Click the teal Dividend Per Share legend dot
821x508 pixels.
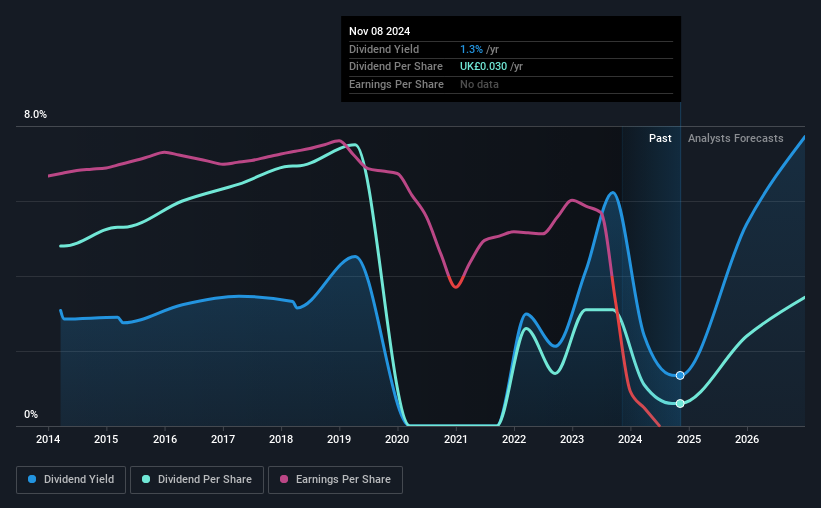pos(146,479)
